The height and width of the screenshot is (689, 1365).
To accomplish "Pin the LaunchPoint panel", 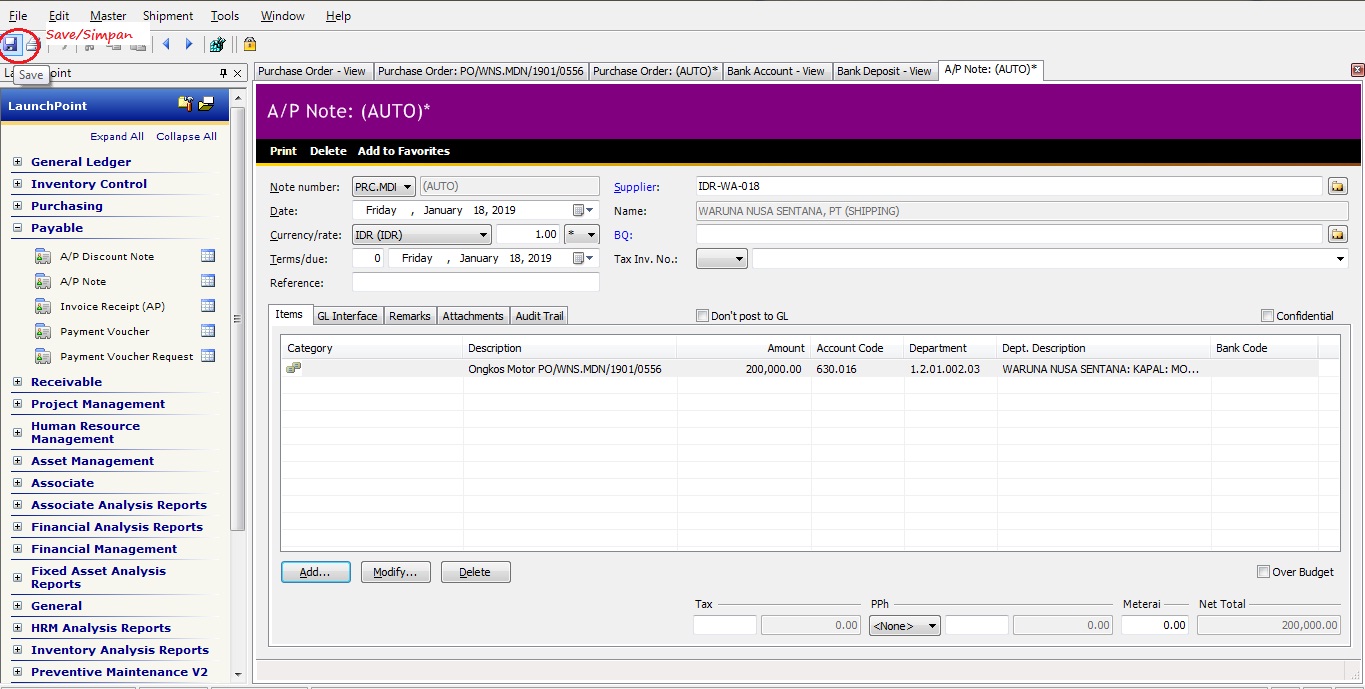I will [x=223, y=73].
